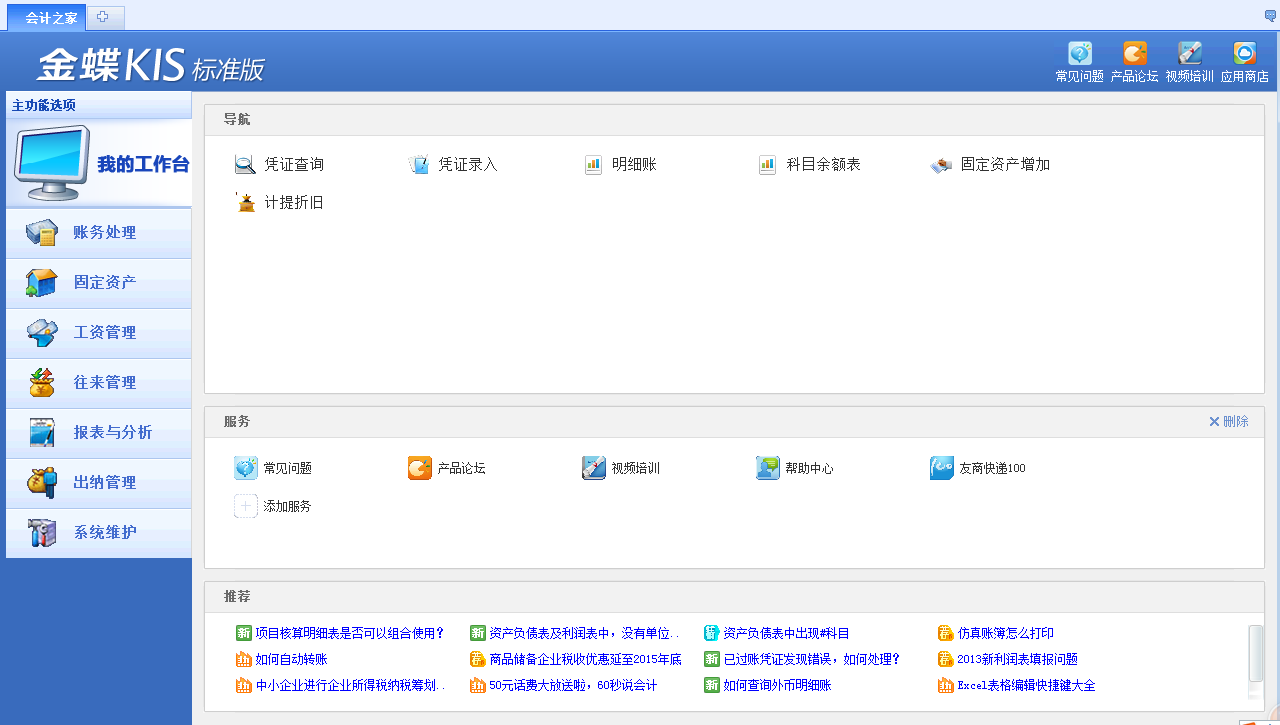Click 凭证录入 text in navigation panel

[468, 165]
